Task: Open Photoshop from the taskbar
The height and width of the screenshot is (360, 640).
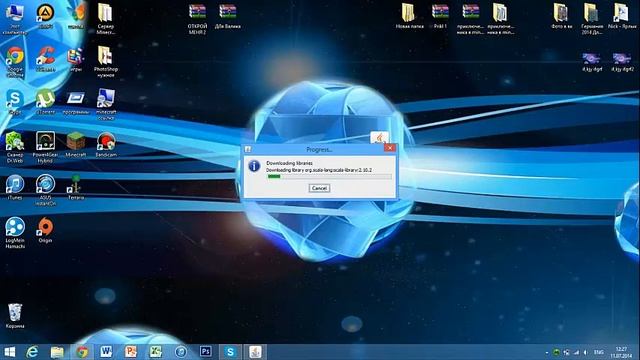Action: 205,352
